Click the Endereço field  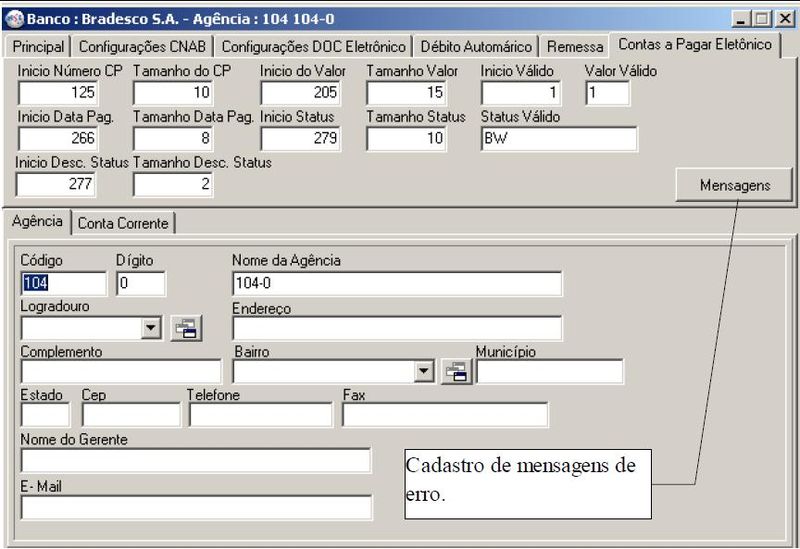(397, 328)
